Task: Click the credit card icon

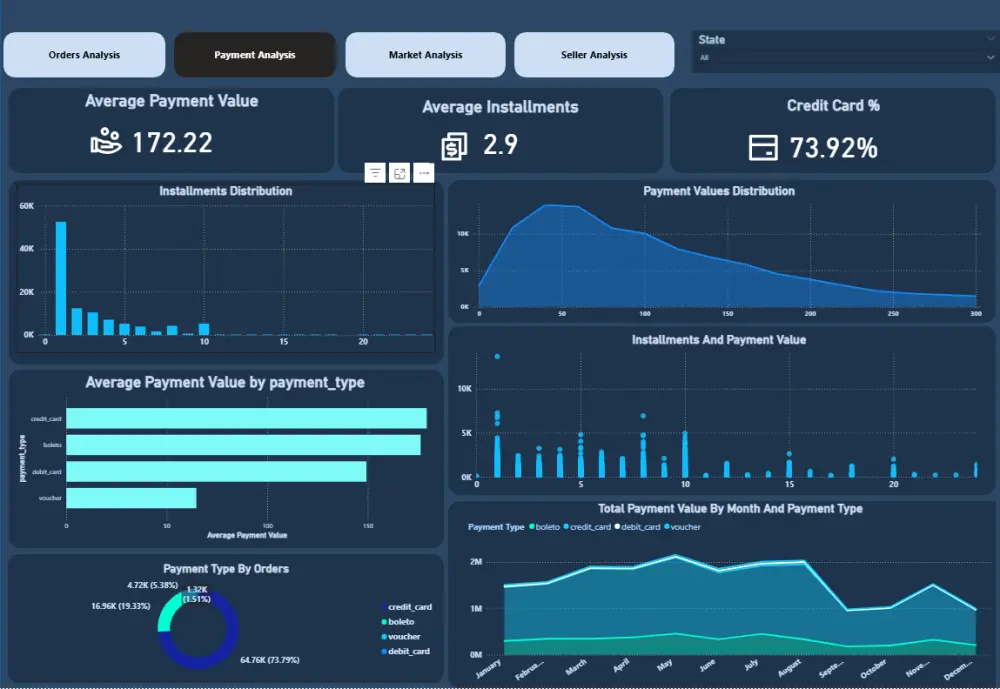Action: click(x=763, y=147)
